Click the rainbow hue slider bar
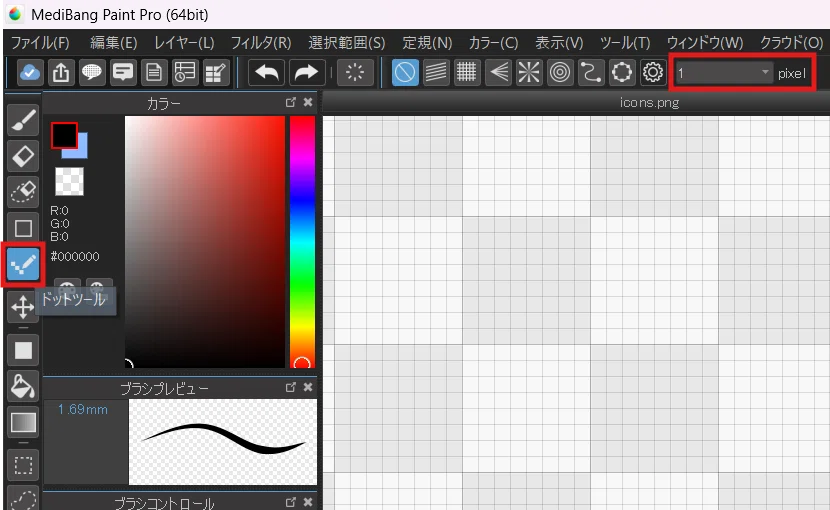 [302, 241]
